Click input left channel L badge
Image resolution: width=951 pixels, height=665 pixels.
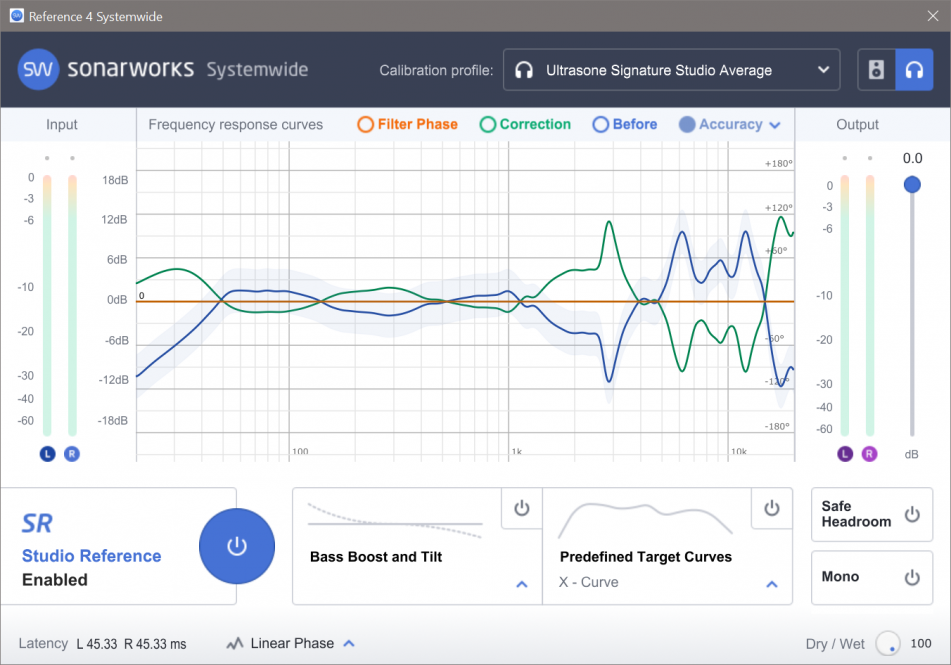click(x=47, y=454)
